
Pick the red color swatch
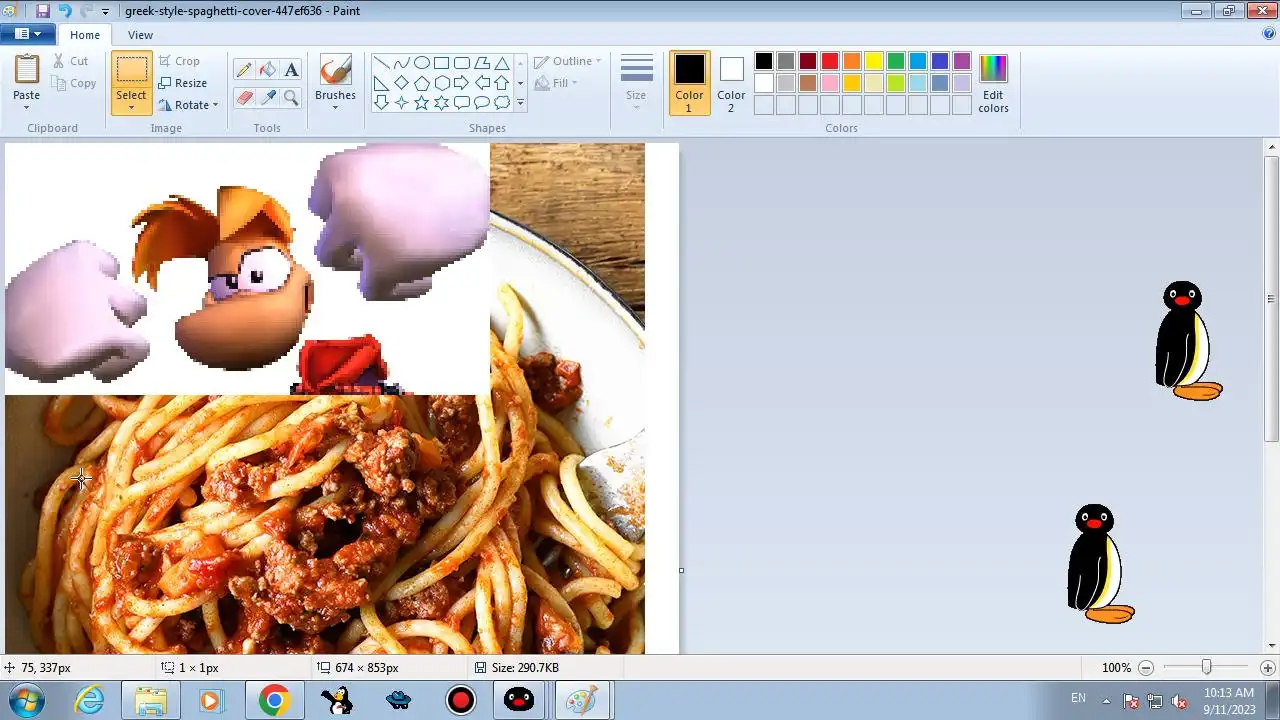click(x=830, y=62)
